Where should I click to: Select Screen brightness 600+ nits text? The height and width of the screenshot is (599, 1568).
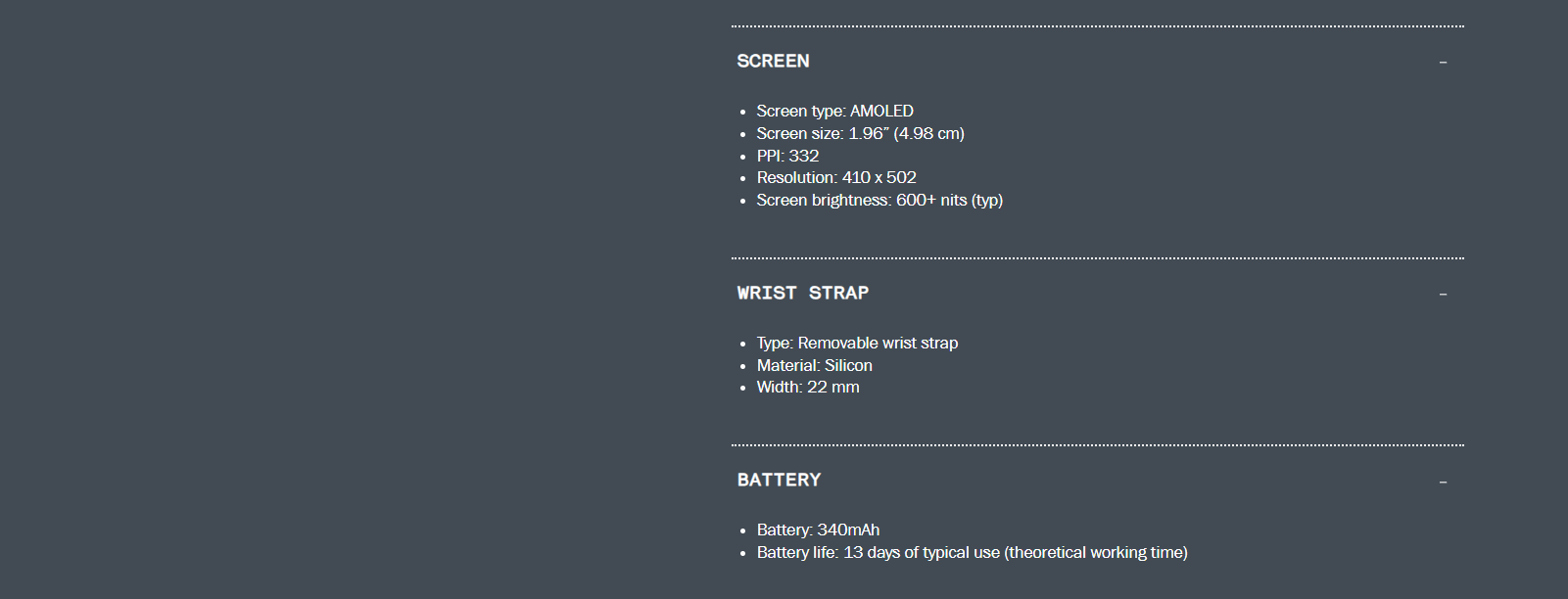879,200
